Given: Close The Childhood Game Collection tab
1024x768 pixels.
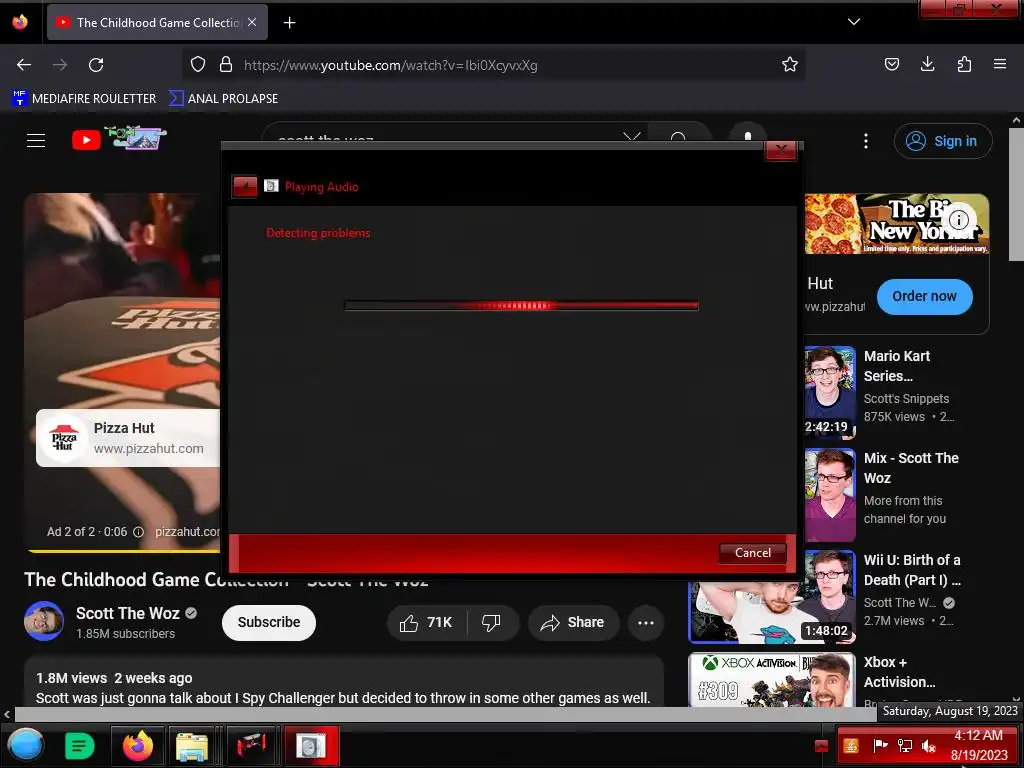Looking at the screenshot, I should pos(252,22).
